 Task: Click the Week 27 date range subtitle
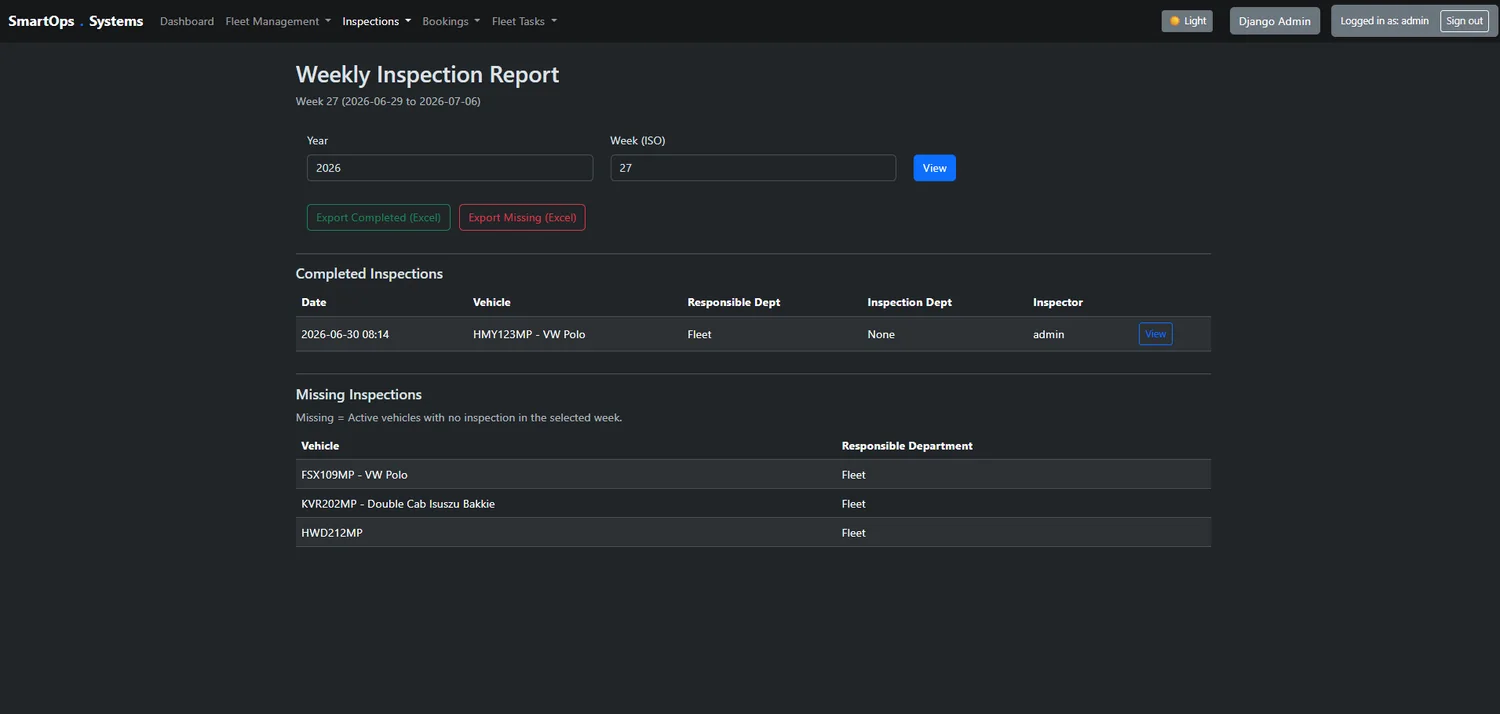[388, 102]
